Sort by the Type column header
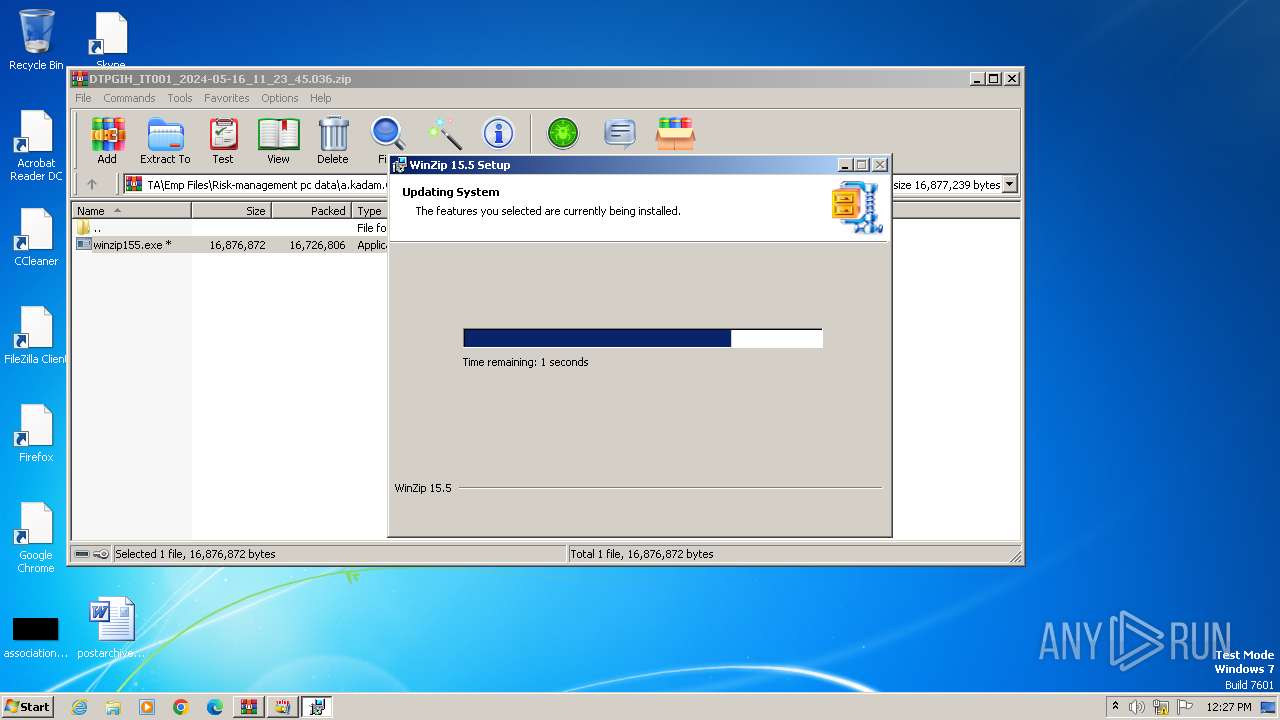1280x720 pixels. (x=369, y=210)
